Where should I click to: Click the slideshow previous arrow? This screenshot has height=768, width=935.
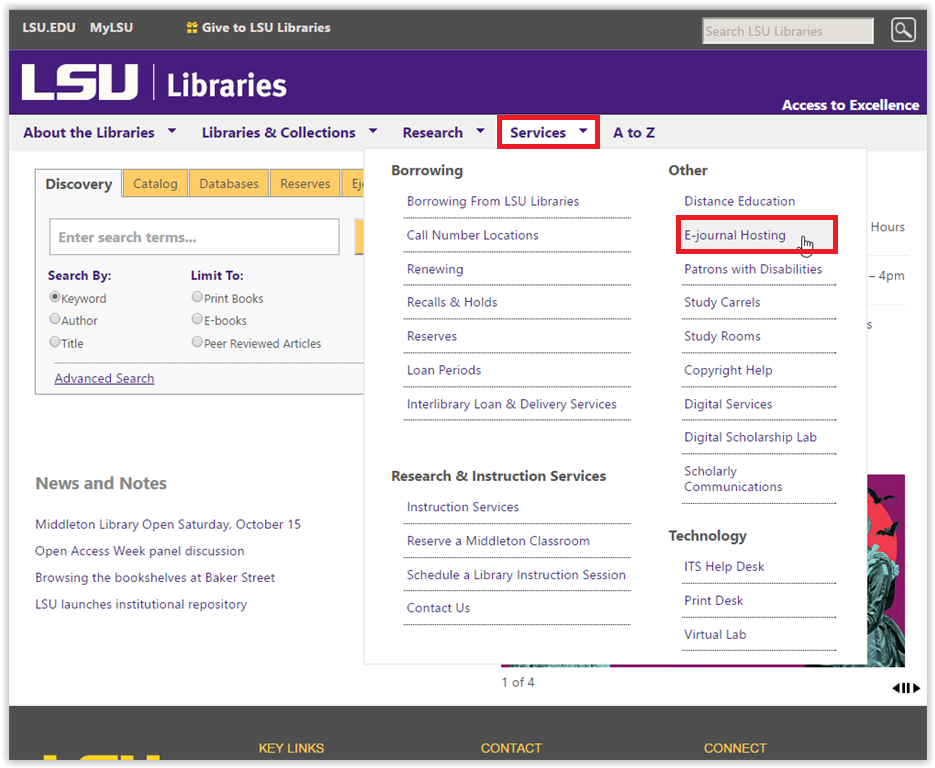click(896, 688)
